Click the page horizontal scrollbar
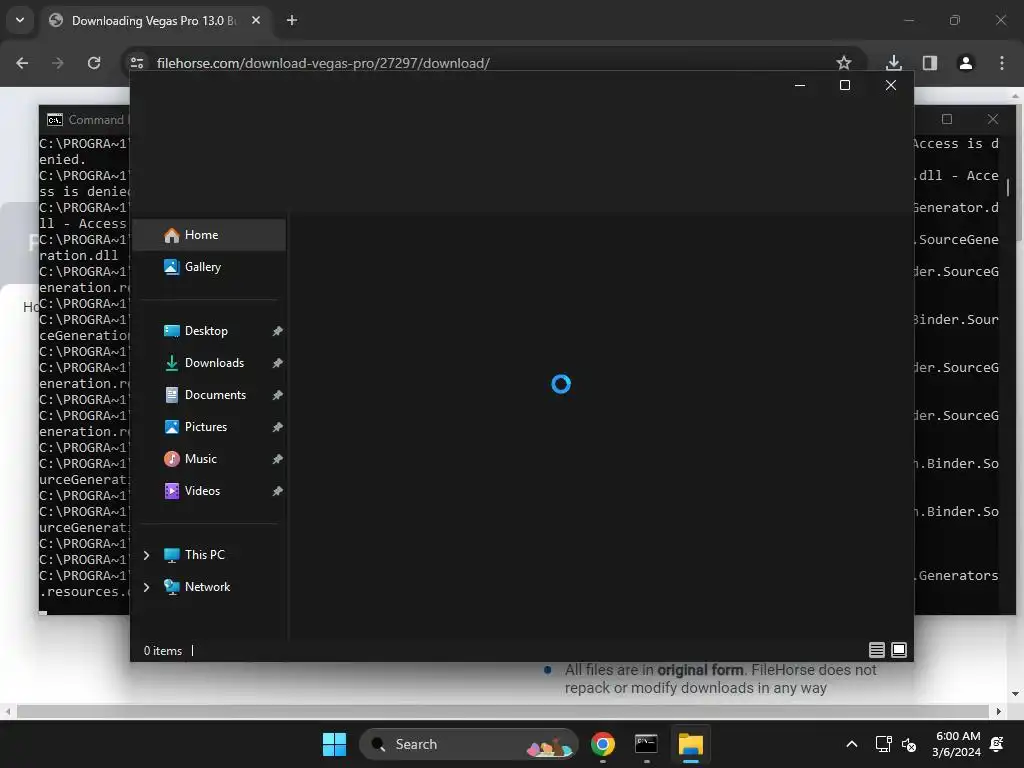This screenshot has height=768, width=1024. point(502,711)
